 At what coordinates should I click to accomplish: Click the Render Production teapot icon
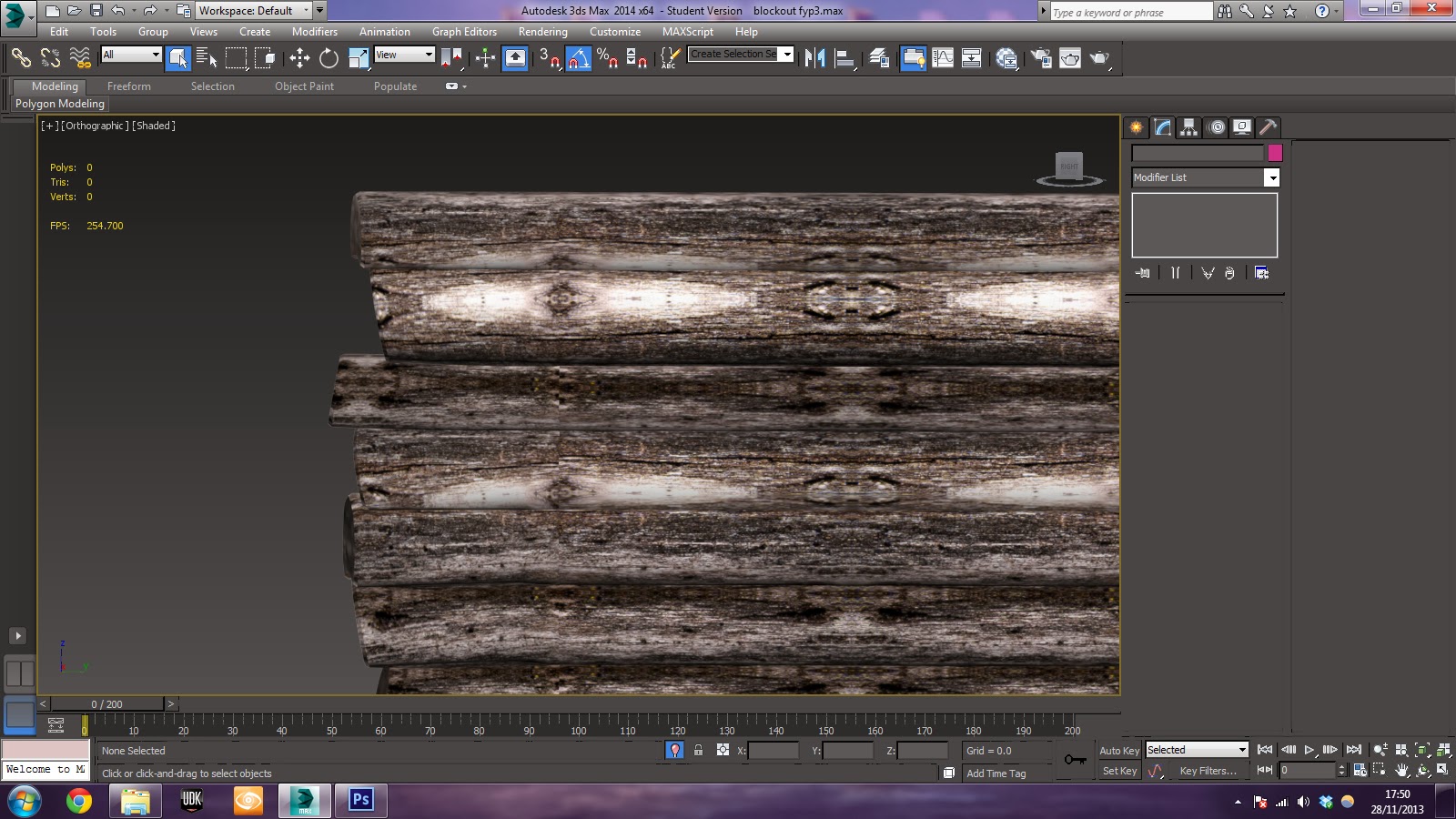coord(1100,58)
